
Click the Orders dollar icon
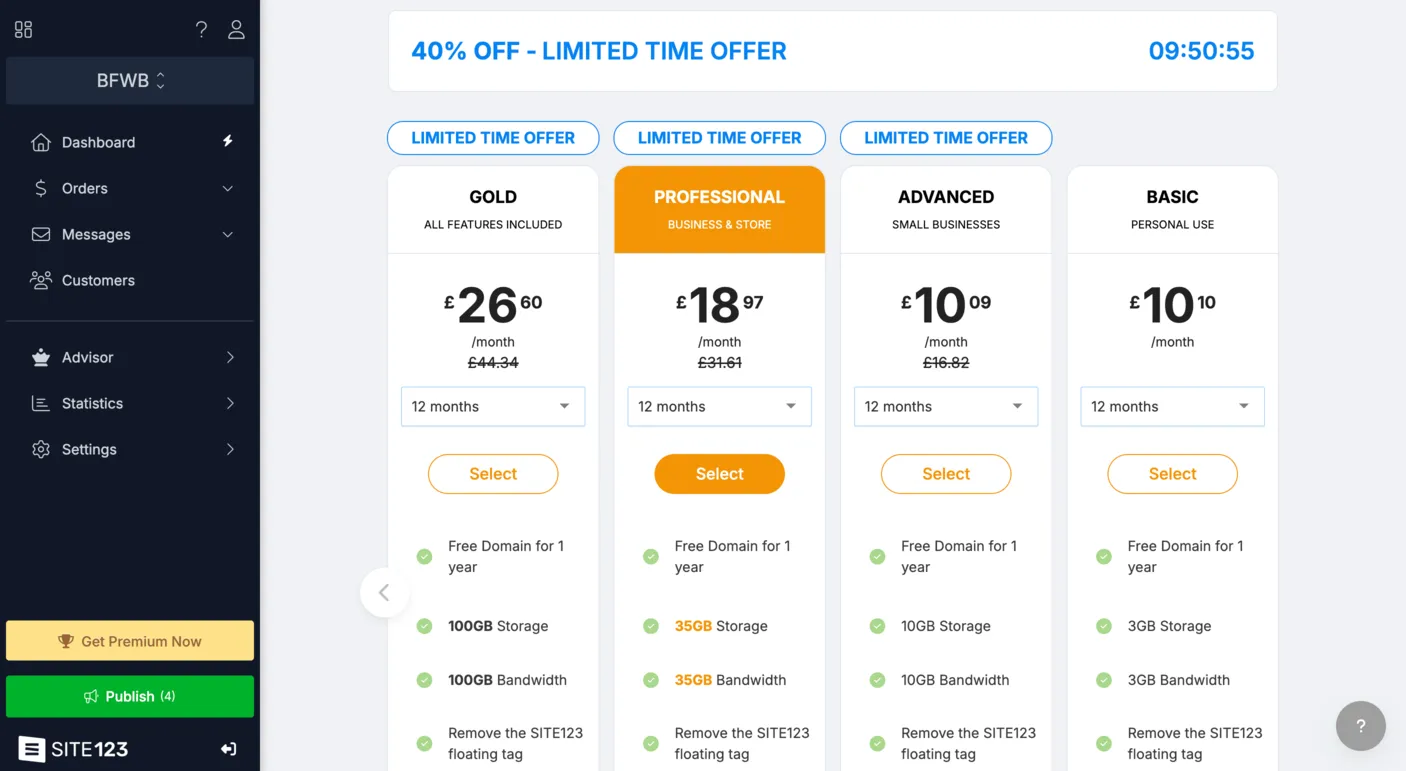click(x=41, y=188)
